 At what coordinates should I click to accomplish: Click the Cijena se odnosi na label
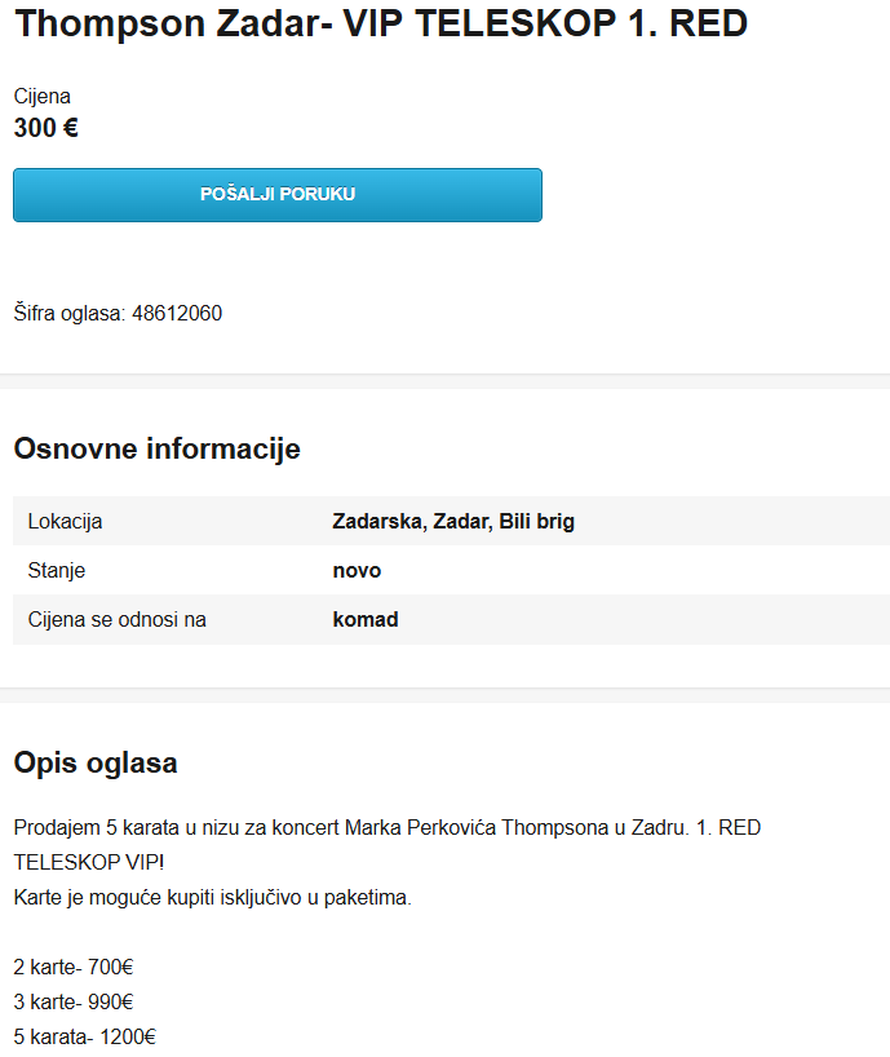(117, 619)
